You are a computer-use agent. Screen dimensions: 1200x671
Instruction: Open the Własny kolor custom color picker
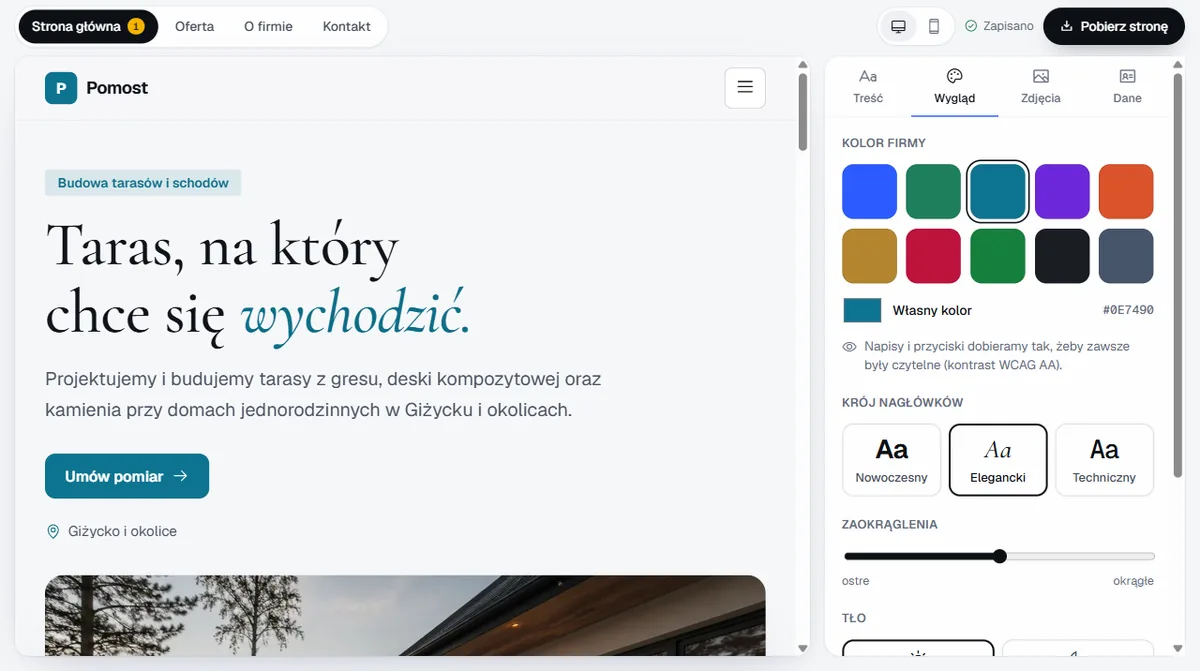point(862,310)
